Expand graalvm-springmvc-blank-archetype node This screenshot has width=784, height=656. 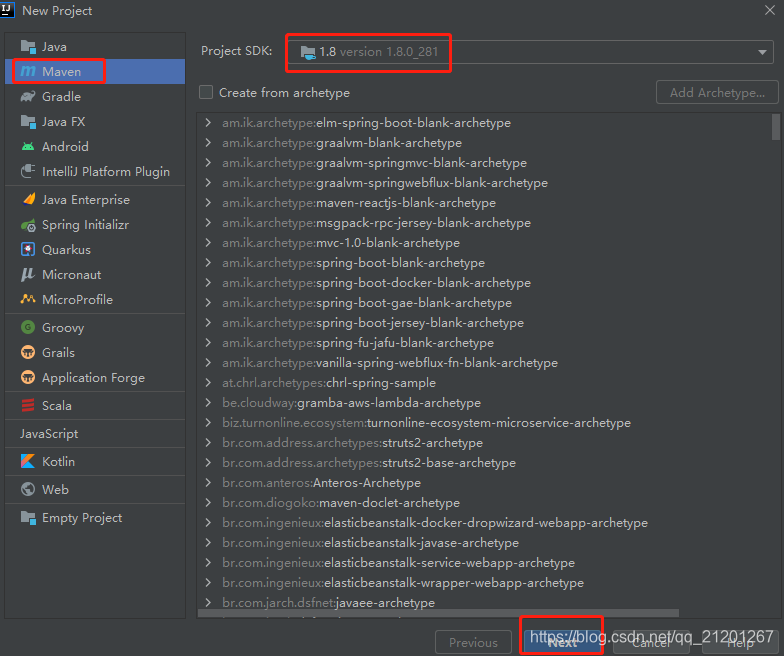[208, 162]
